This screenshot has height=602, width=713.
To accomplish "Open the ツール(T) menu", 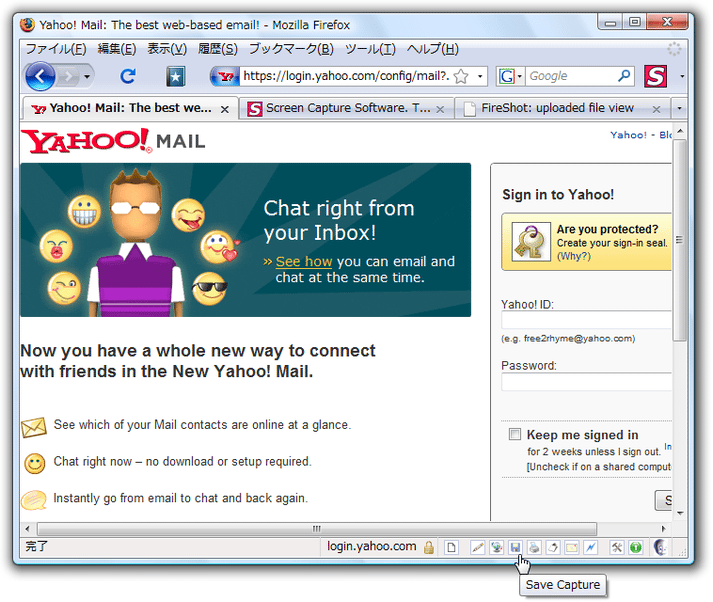I will 370,49.
